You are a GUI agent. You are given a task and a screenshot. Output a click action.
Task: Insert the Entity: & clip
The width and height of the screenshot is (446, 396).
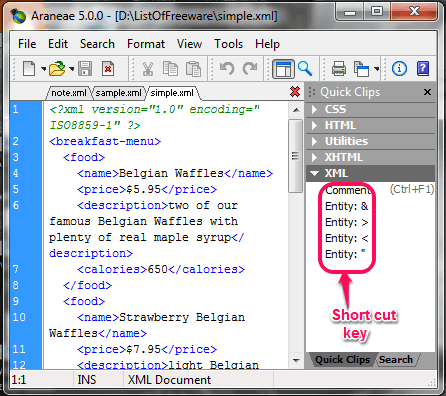347,206
